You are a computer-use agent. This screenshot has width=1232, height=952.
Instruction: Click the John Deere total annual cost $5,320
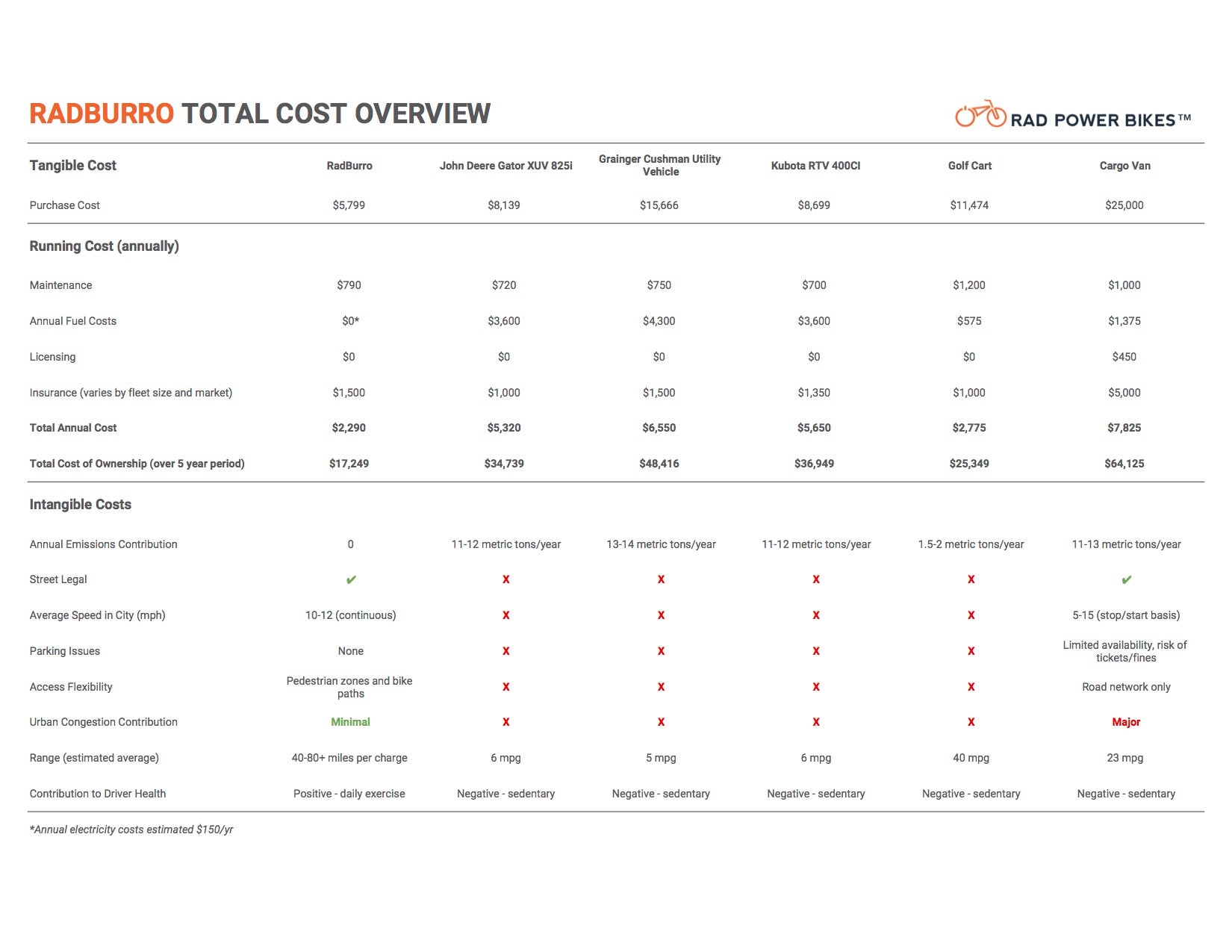pyautogui.click(x=504, y=428)
